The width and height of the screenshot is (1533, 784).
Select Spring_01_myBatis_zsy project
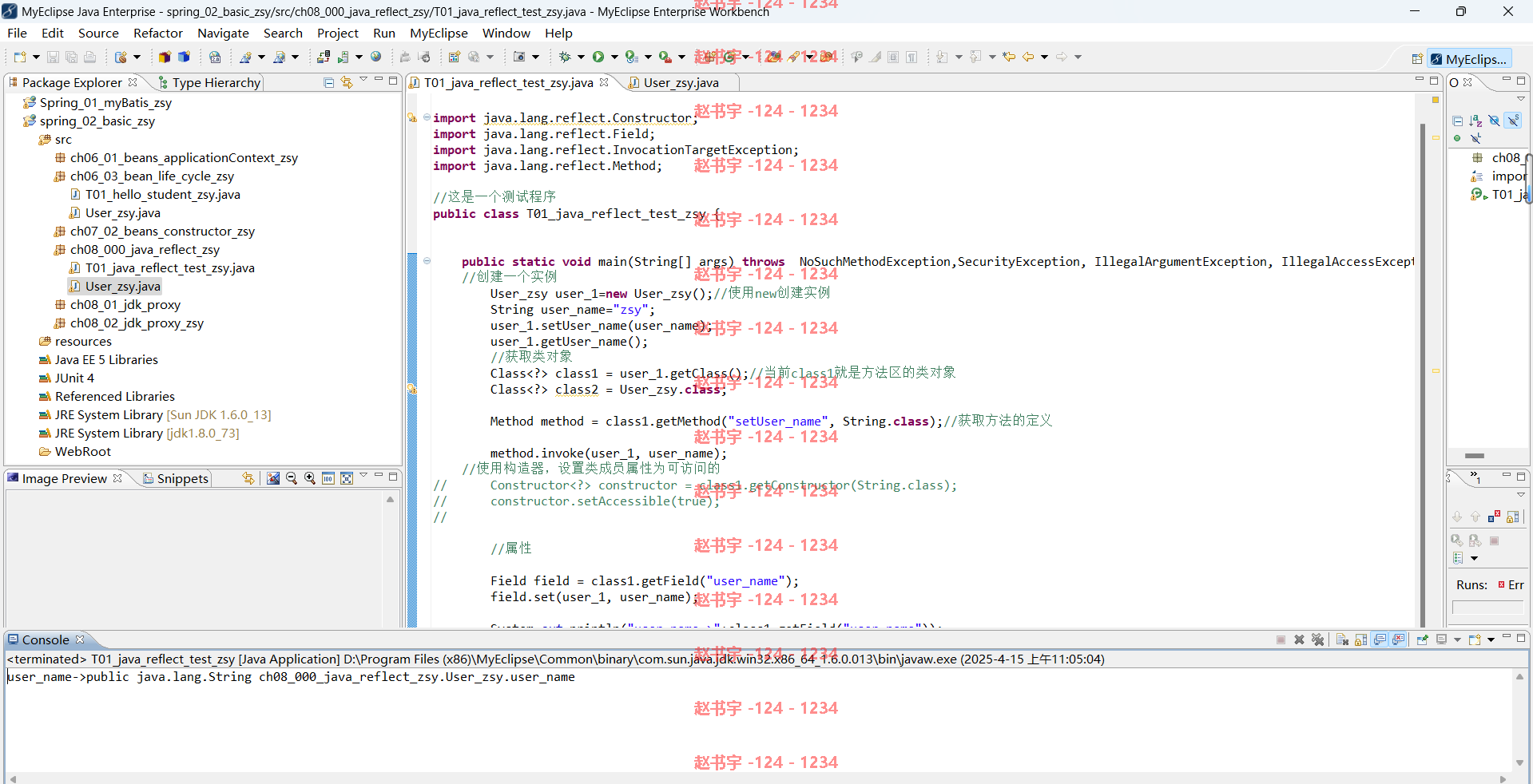(97, 102)
